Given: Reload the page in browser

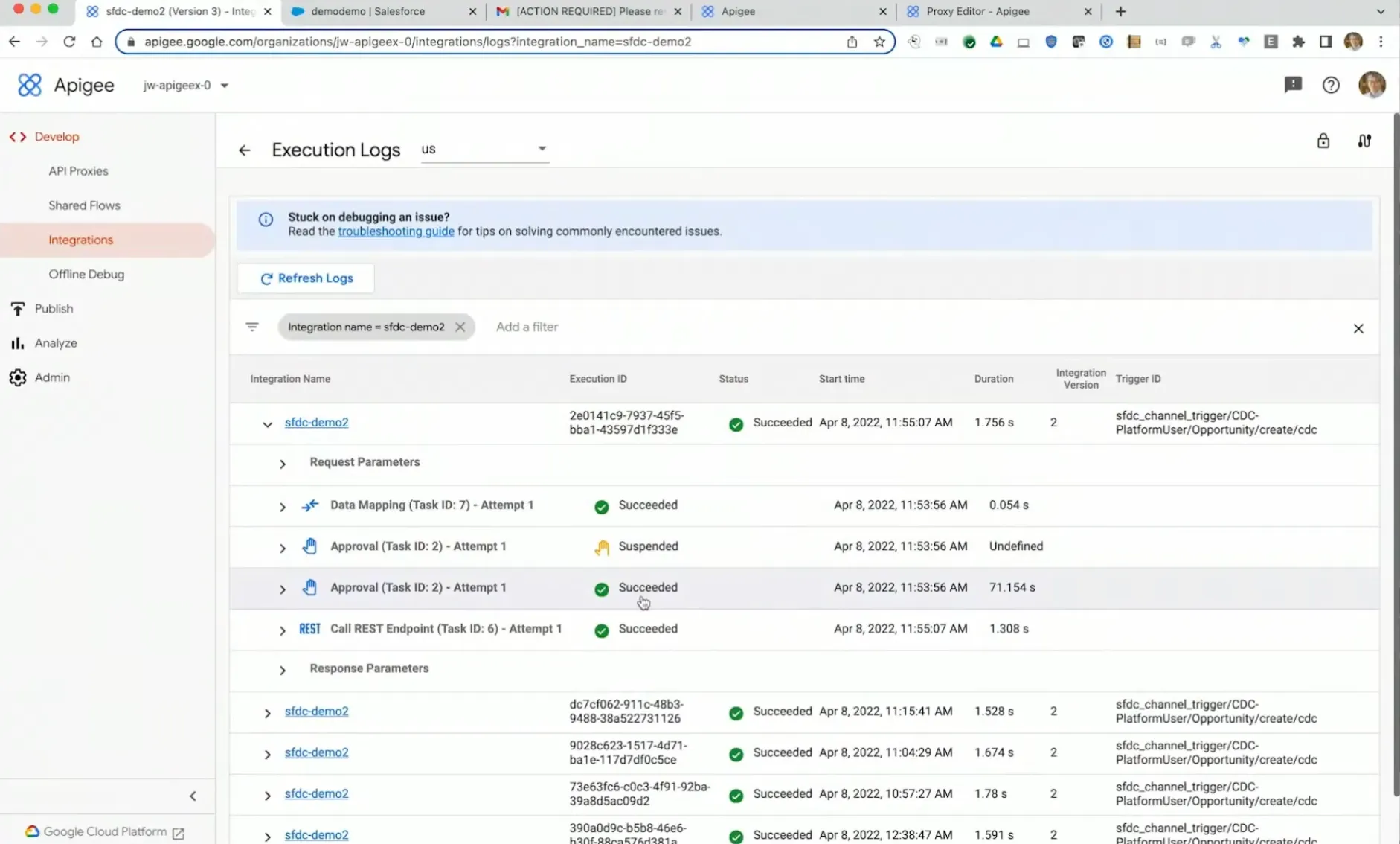Looking at the screenshot, I should point(69,42).
